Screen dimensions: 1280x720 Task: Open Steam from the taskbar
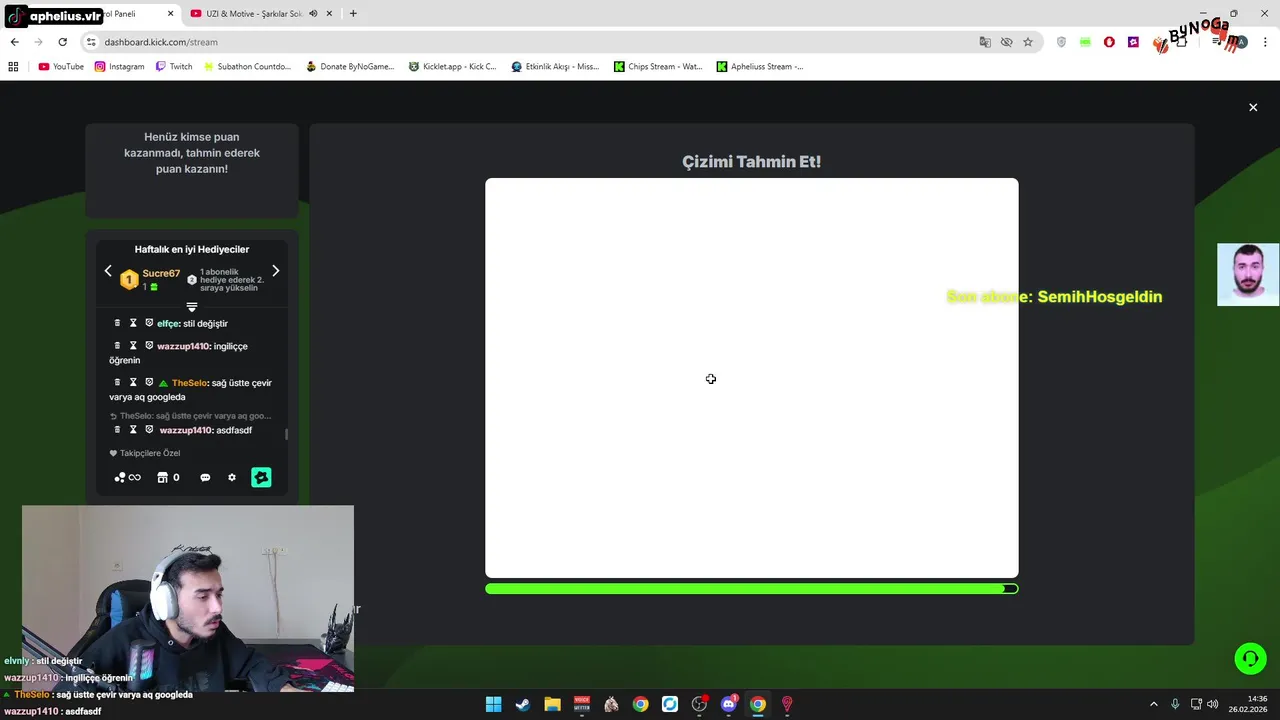tap(522, 704)
